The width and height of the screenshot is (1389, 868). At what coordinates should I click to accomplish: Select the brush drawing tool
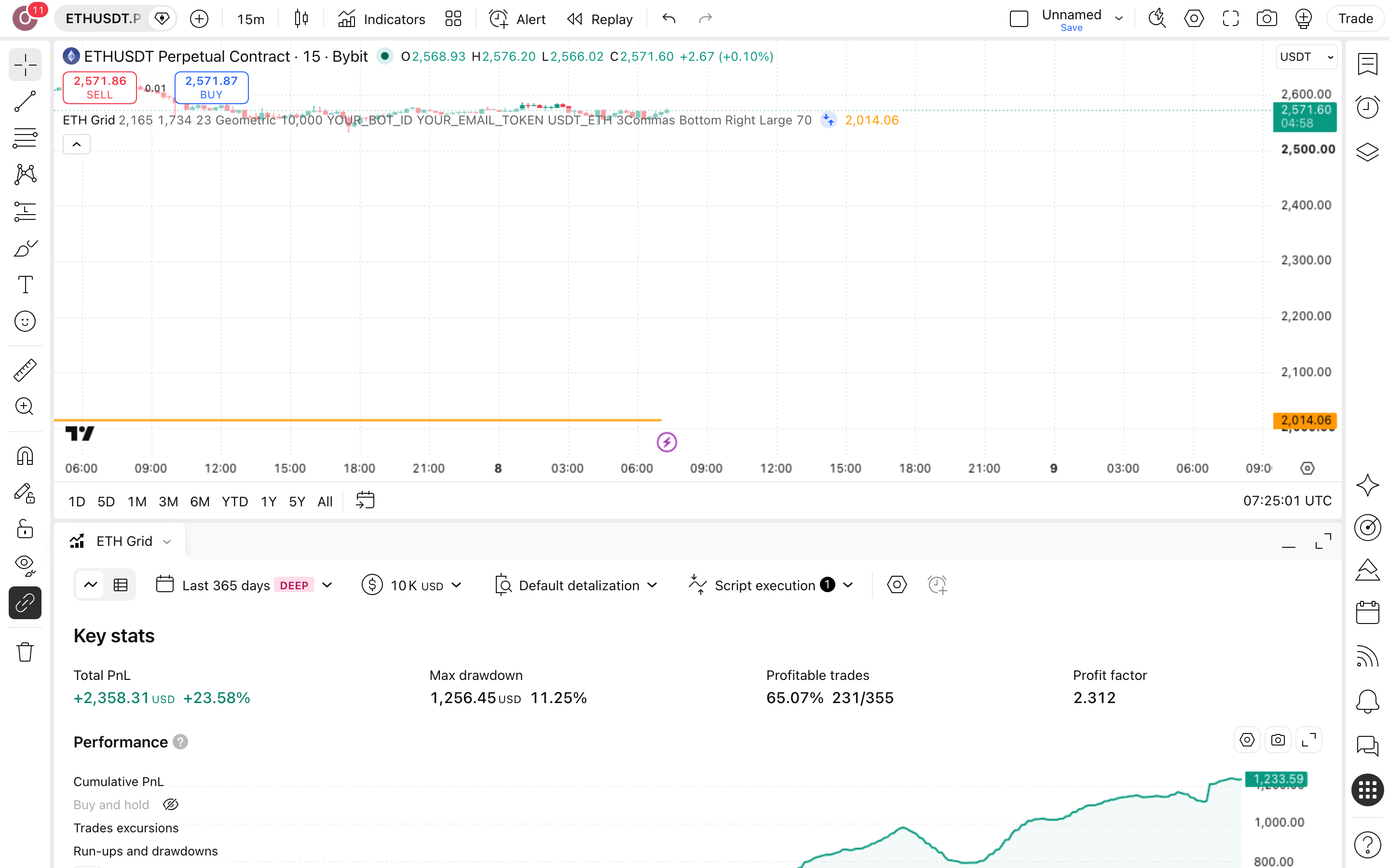25,248
